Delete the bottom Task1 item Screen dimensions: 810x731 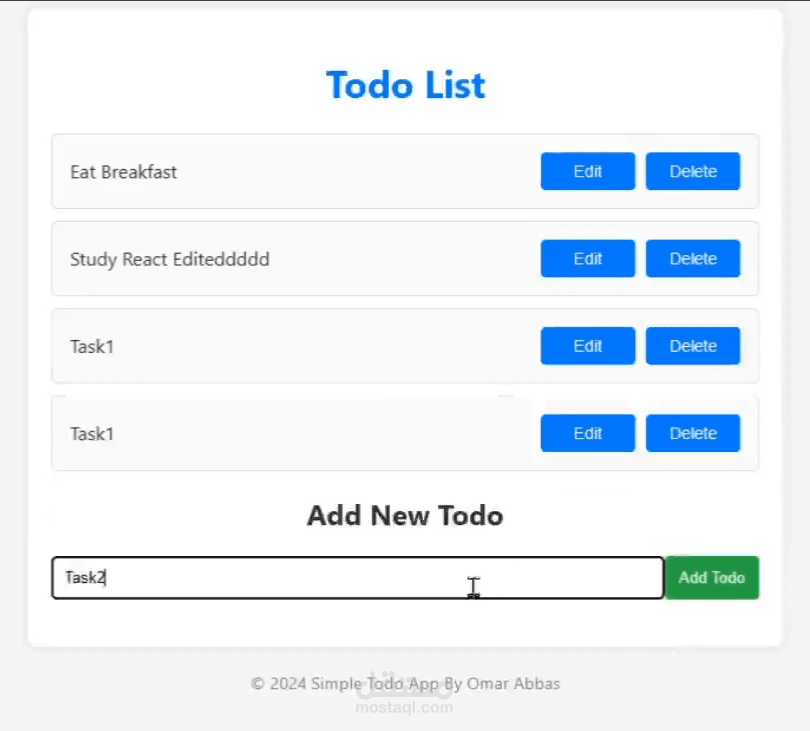pos(692,432)
